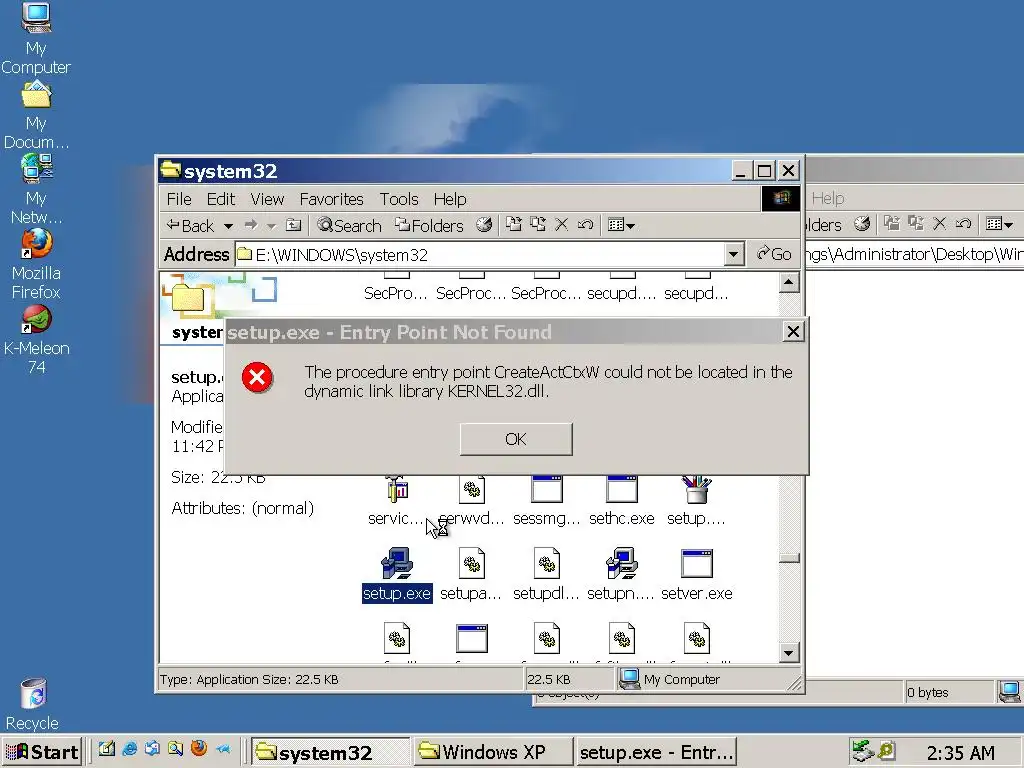Open the Favorites menu in system32
This screenshot has width=1024, height=768.
pos(331,199)
